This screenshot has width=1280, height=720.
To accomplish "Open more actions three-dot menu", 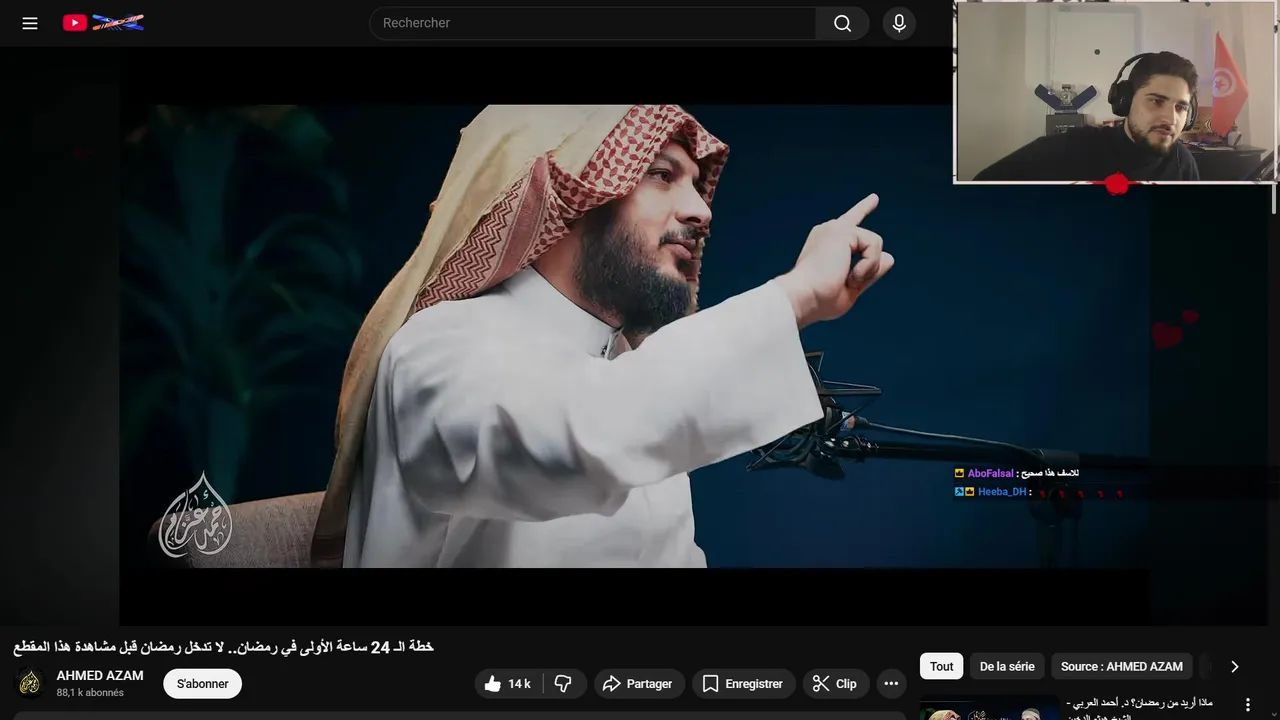I will [x=891, y=684].
